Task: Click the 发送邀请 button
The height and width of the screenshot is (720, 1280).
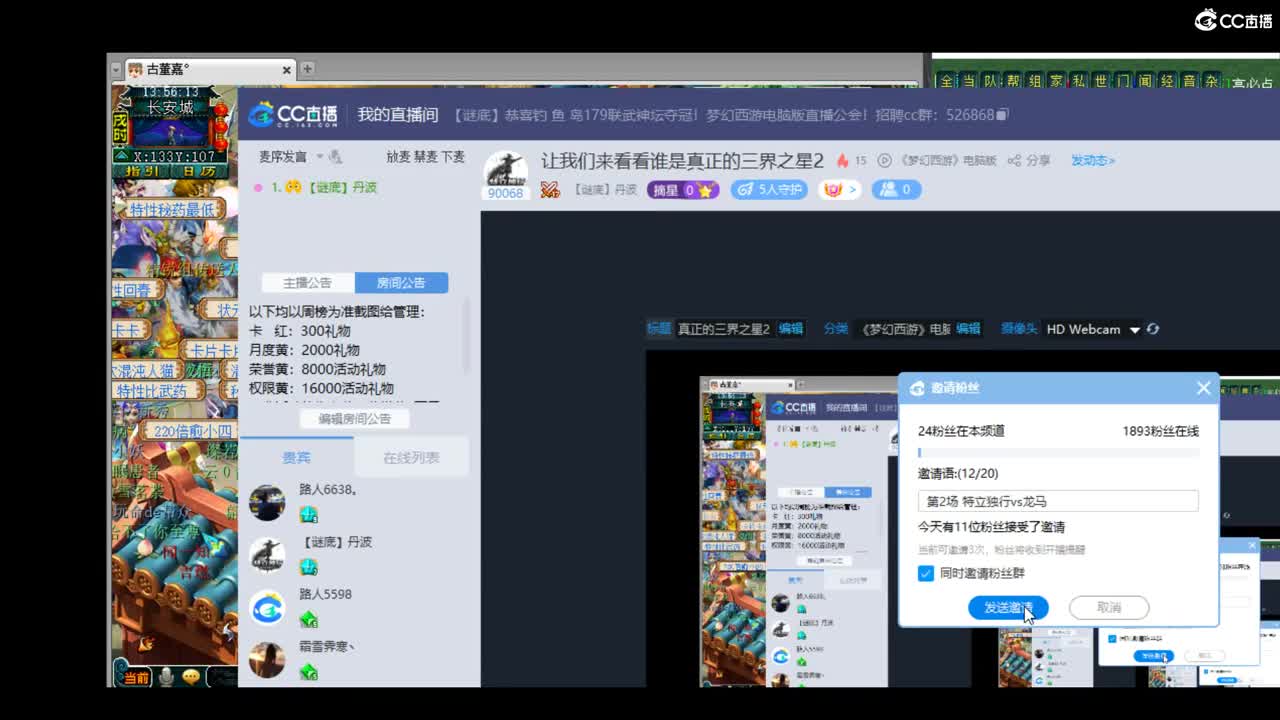Action: tap(1008, 607)
